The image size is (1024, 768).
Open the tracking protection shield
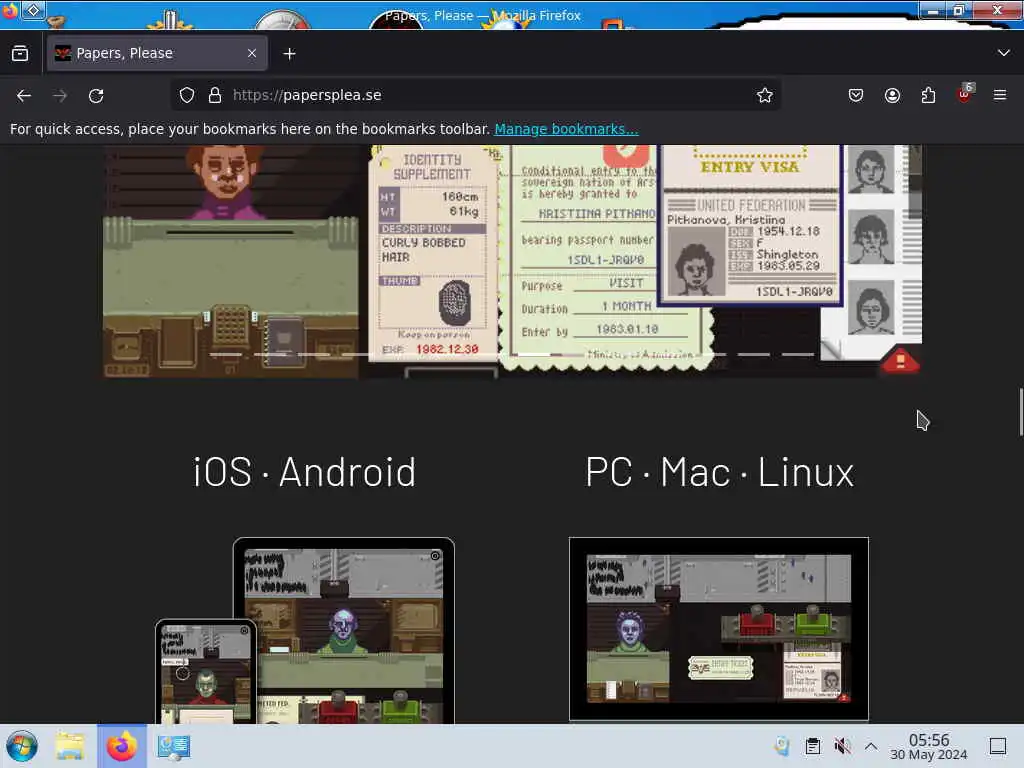coord(187,95)
